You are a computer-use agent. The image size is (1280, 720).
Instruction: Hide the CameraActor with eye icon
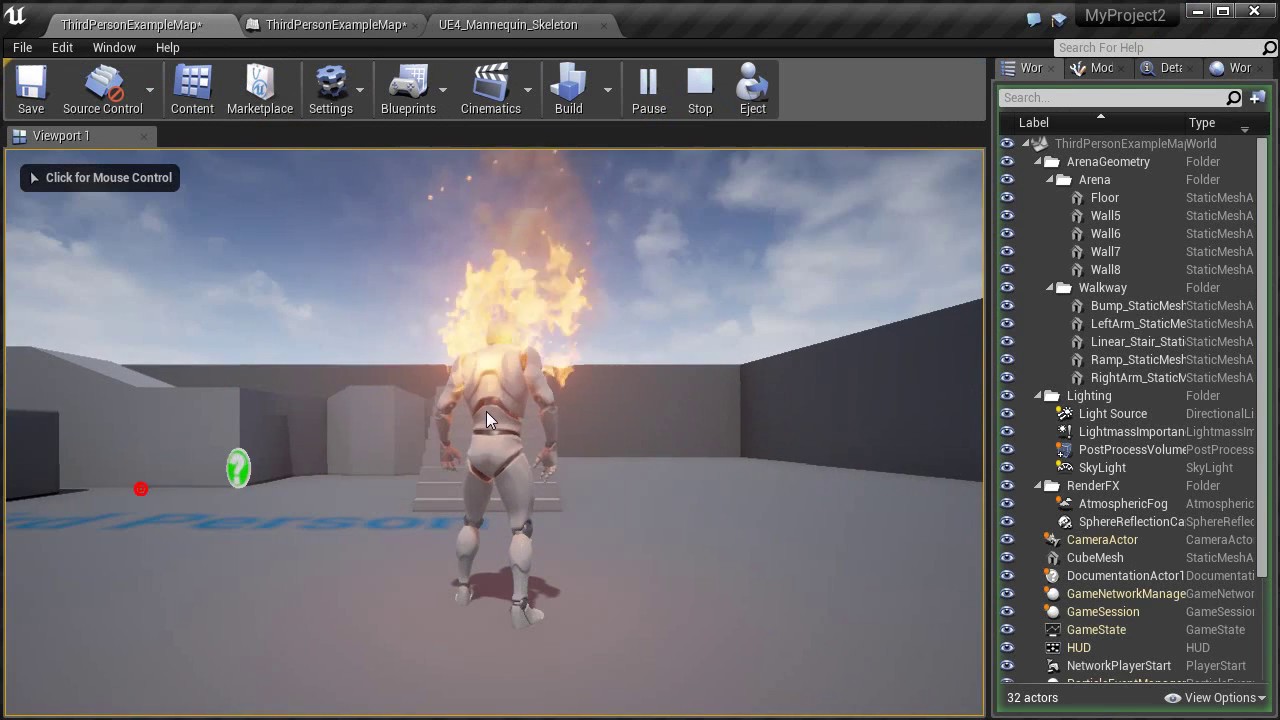(1007, 540)
